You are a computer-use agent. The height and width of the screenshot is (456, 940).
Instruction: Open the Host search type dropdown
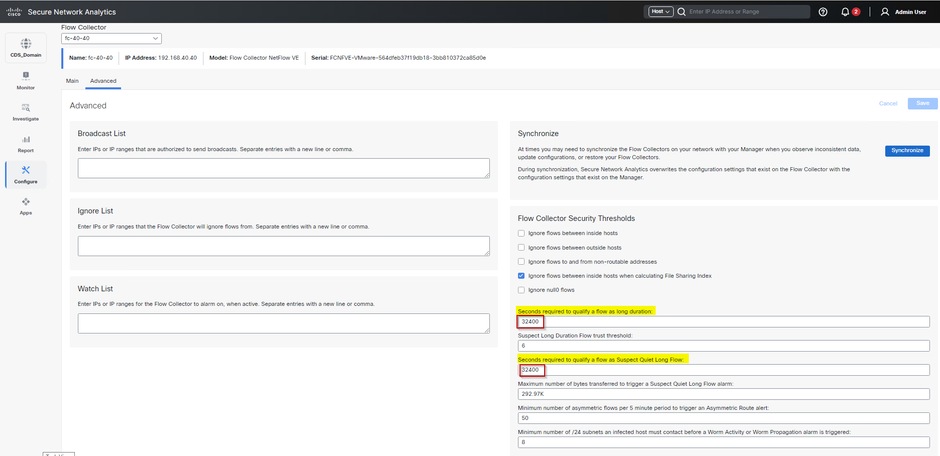[x=661, y=12]
